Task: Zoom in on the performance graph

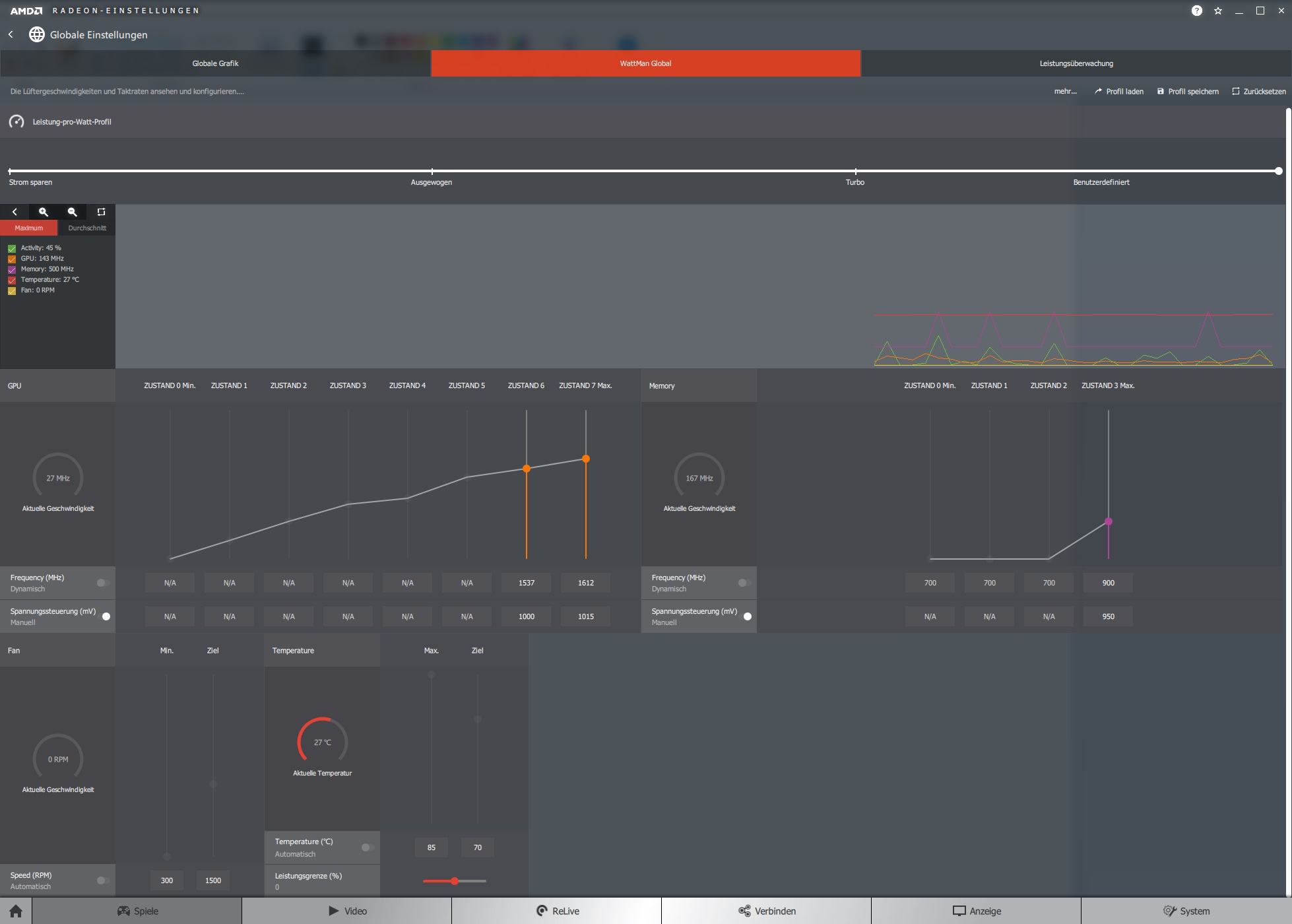Action: (44, 212)
